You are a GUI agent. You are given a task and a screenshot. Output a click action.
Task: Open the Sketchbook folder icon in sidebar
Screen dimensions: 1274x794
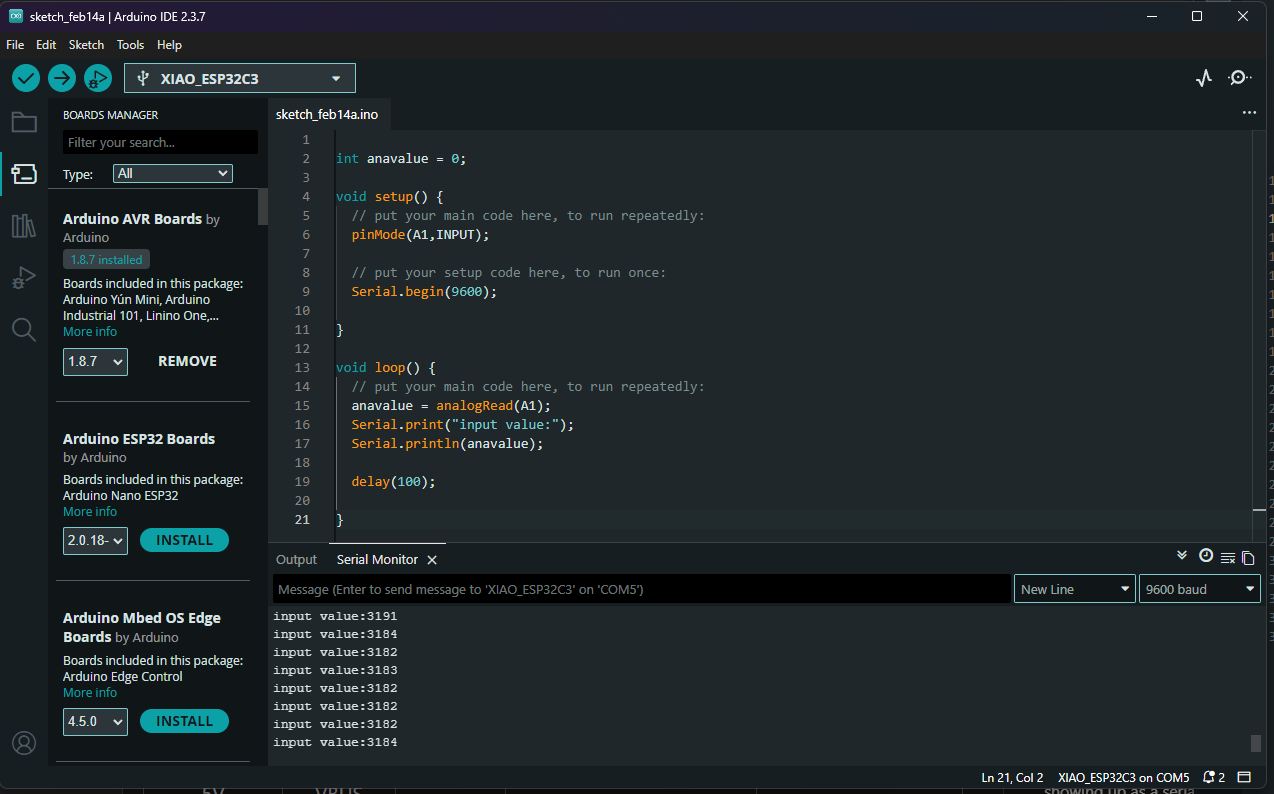(24, 122)
